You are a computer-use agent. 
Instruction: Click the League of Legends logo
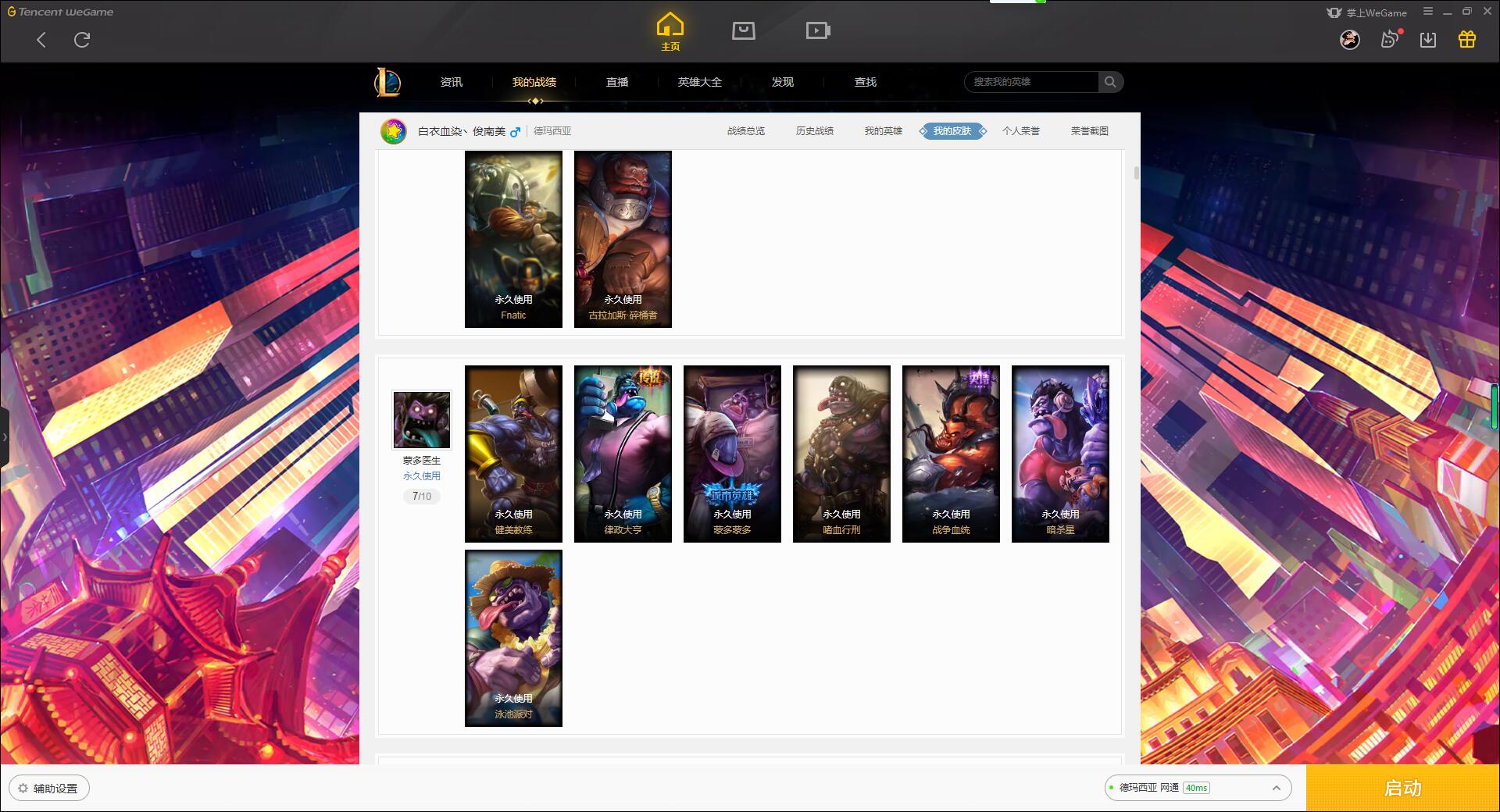pos(387,82)
